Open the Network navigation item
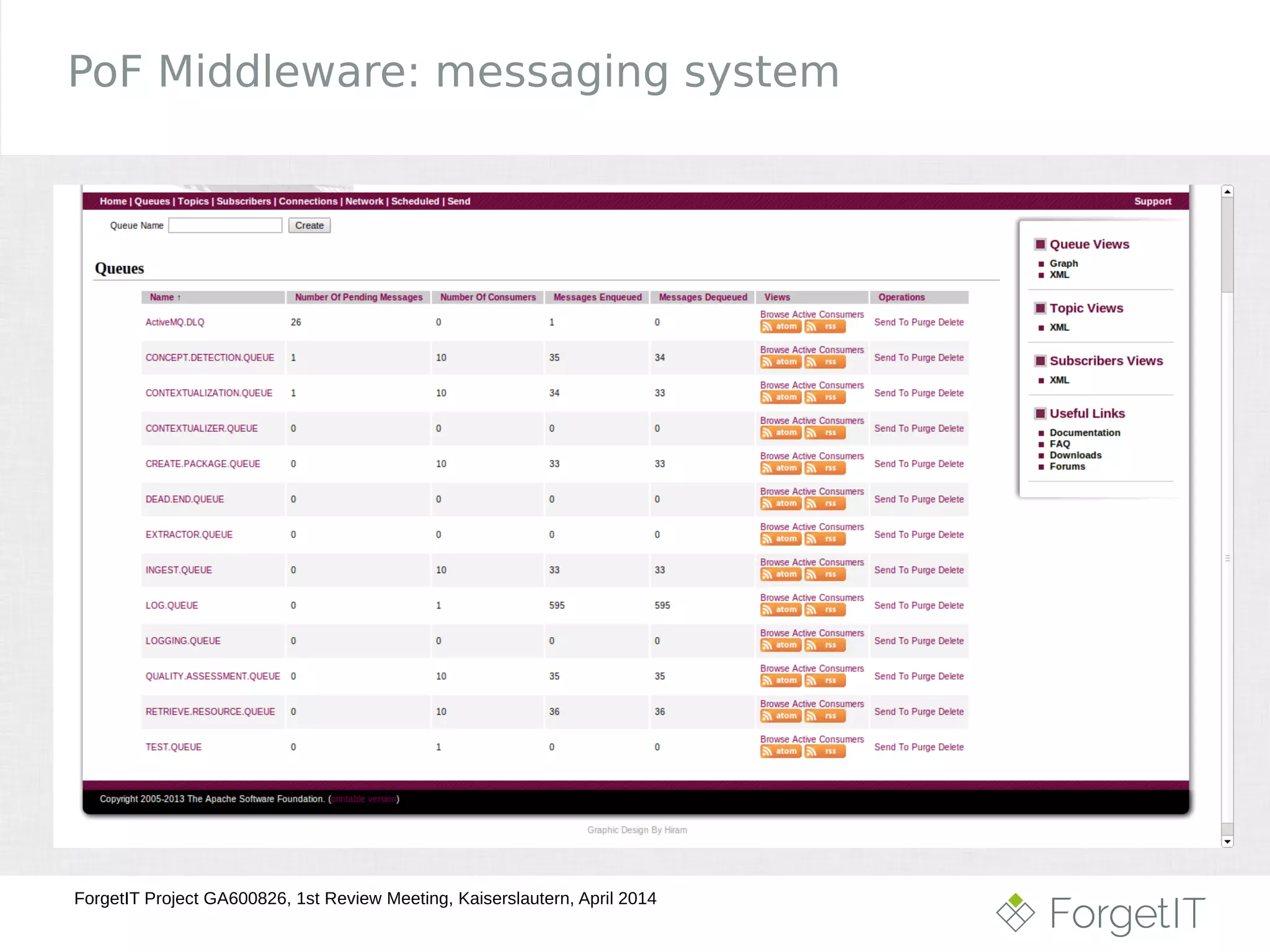 (365, 201)
